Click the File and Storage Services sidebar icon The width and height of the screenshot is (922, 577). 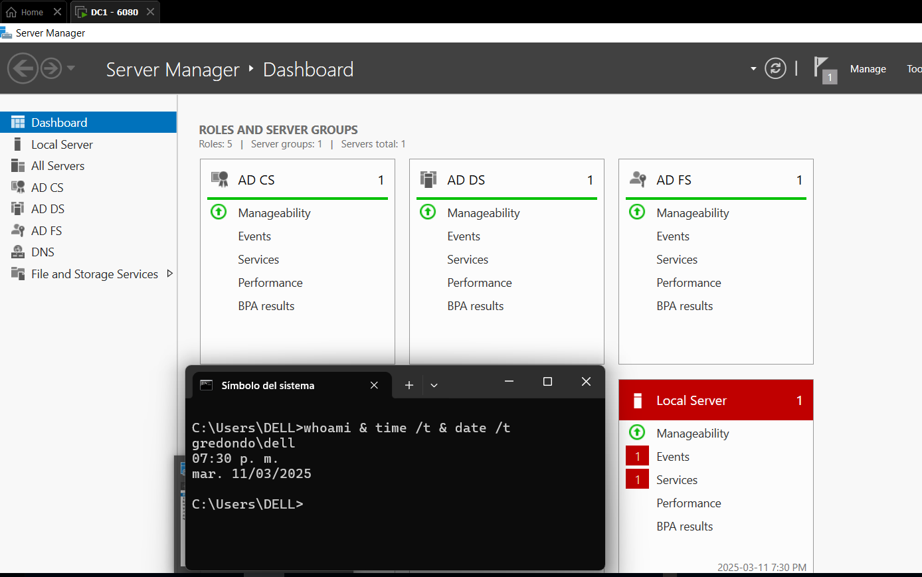(x=18, y=274)
